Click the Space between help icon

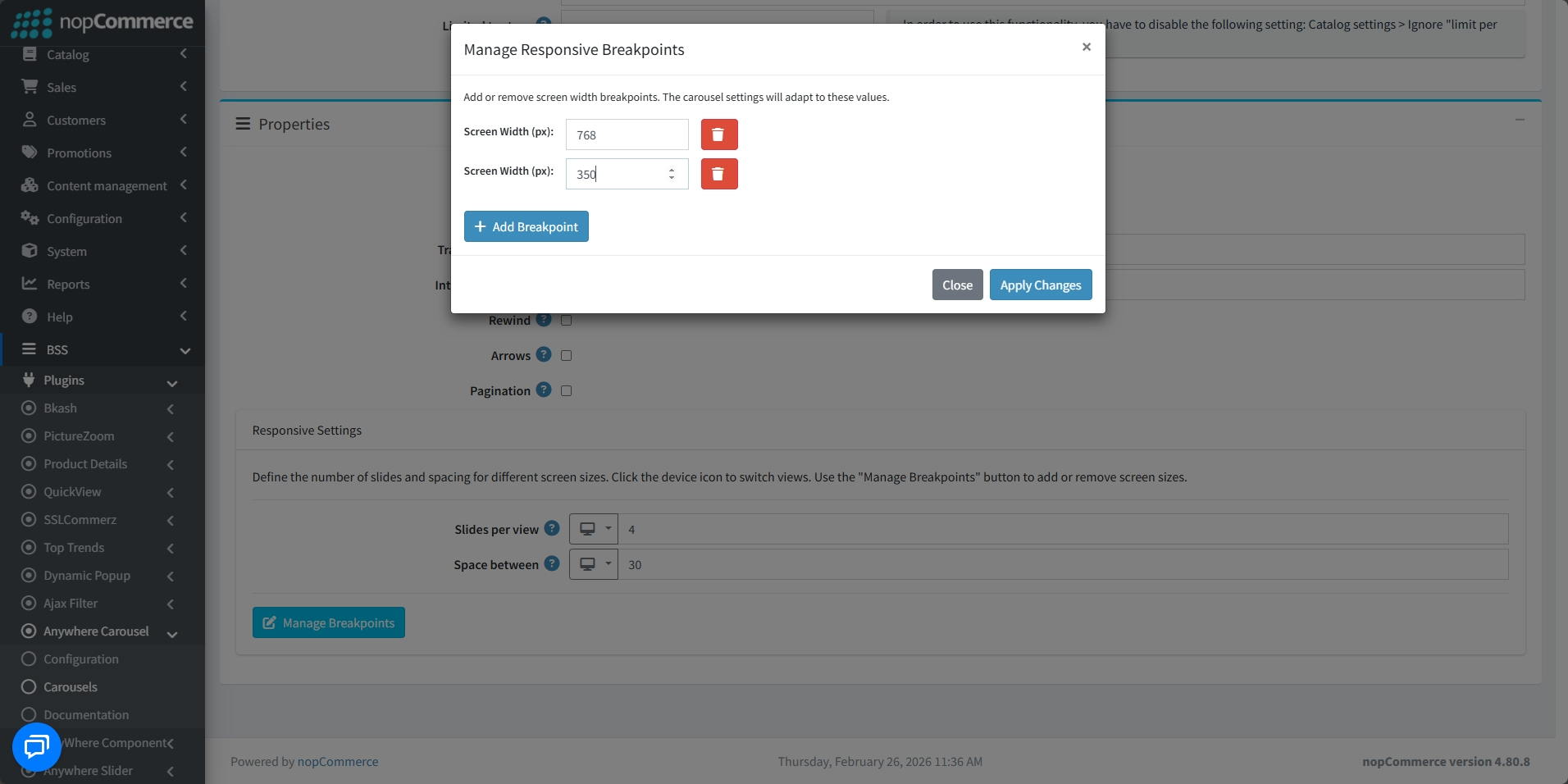[x=552, y=563]
